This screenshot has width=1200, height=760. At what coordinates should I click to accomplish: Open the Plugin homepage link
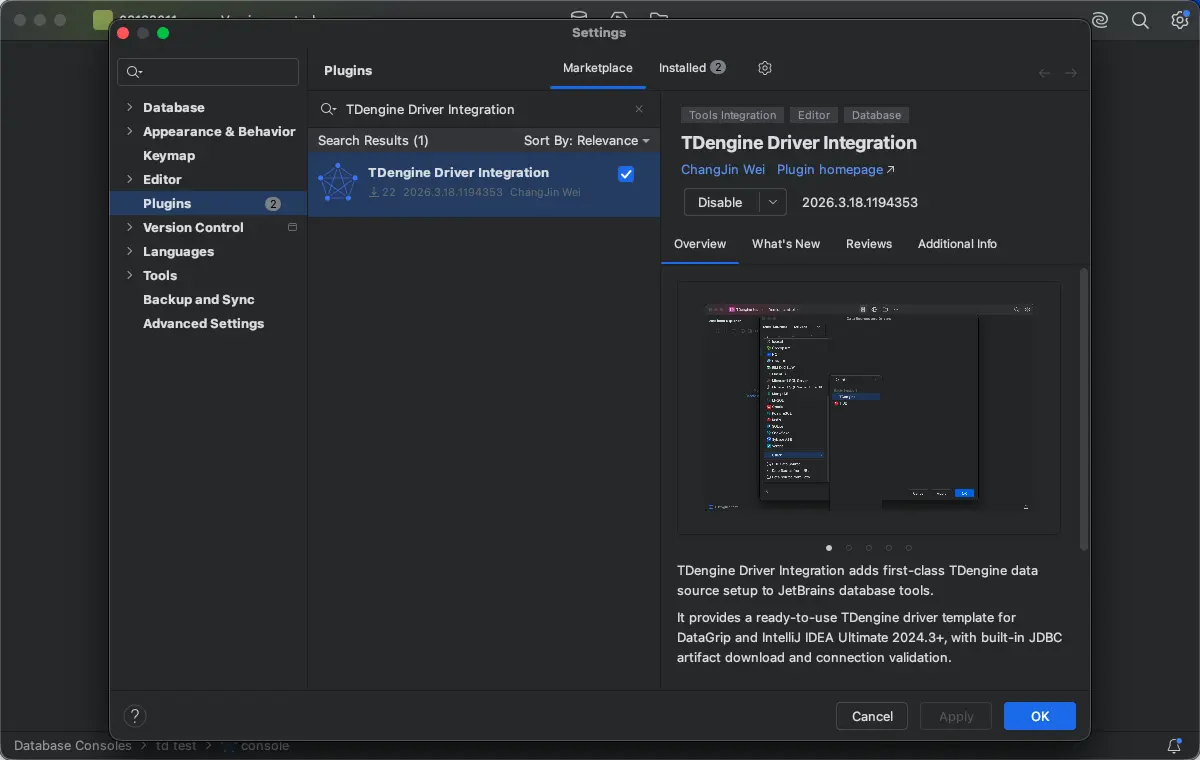coord(836,170)
